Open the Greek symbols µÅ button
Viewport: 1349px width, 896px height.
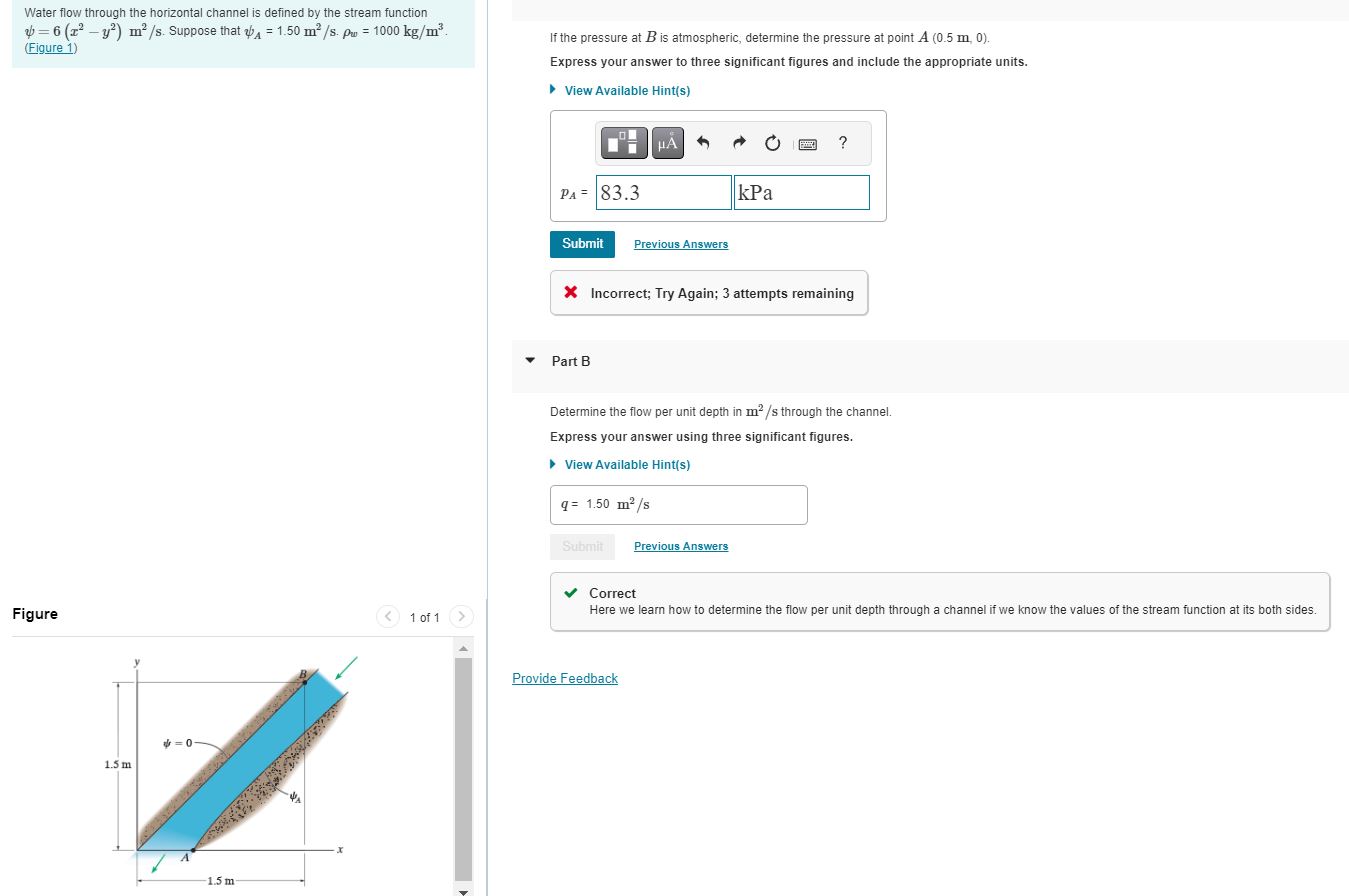(668, 143)
